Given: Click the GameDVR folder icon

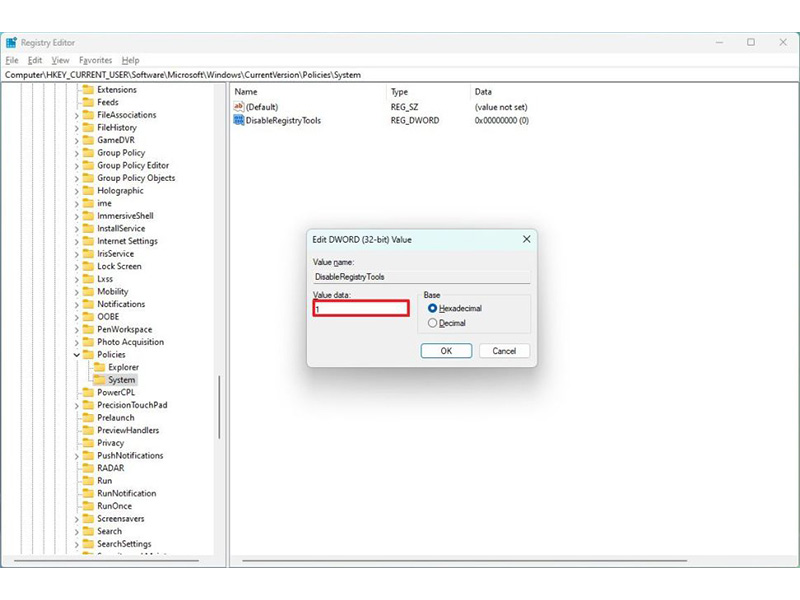Looking at the screenshot, I should tap(88, 140).
